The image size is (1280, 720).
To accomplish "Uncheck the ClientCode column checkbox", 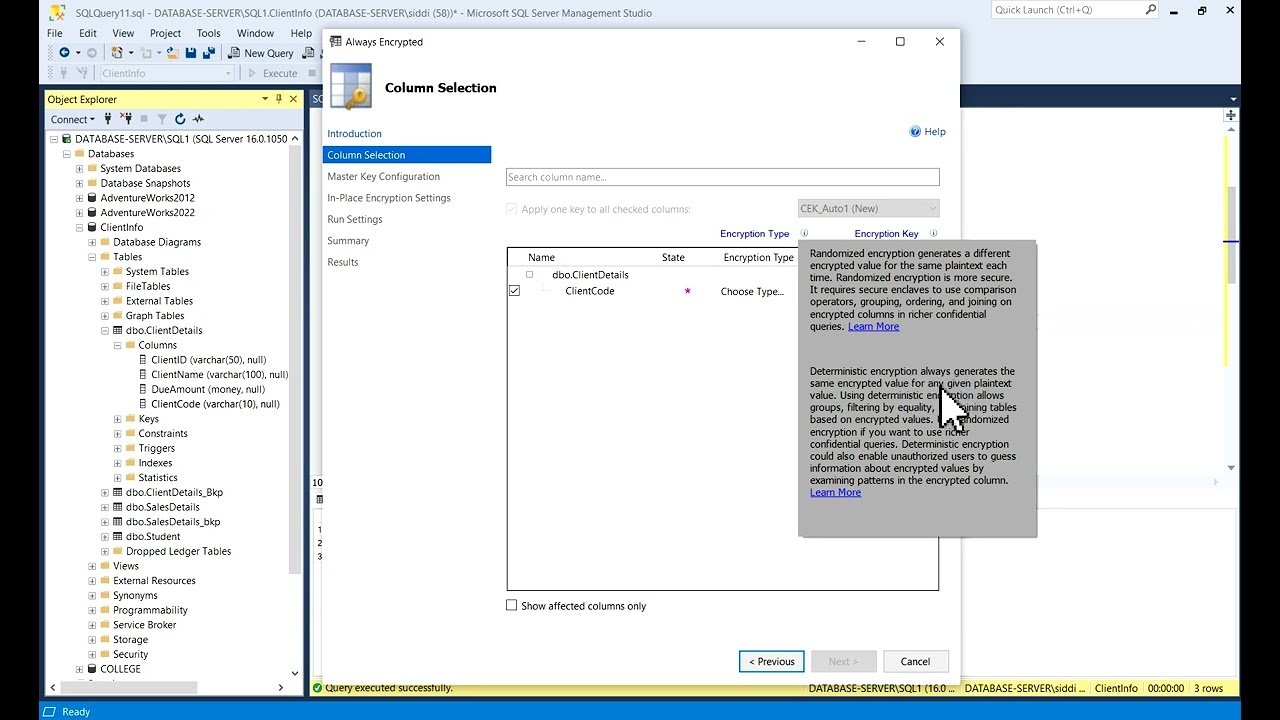I will coord(514,291).
